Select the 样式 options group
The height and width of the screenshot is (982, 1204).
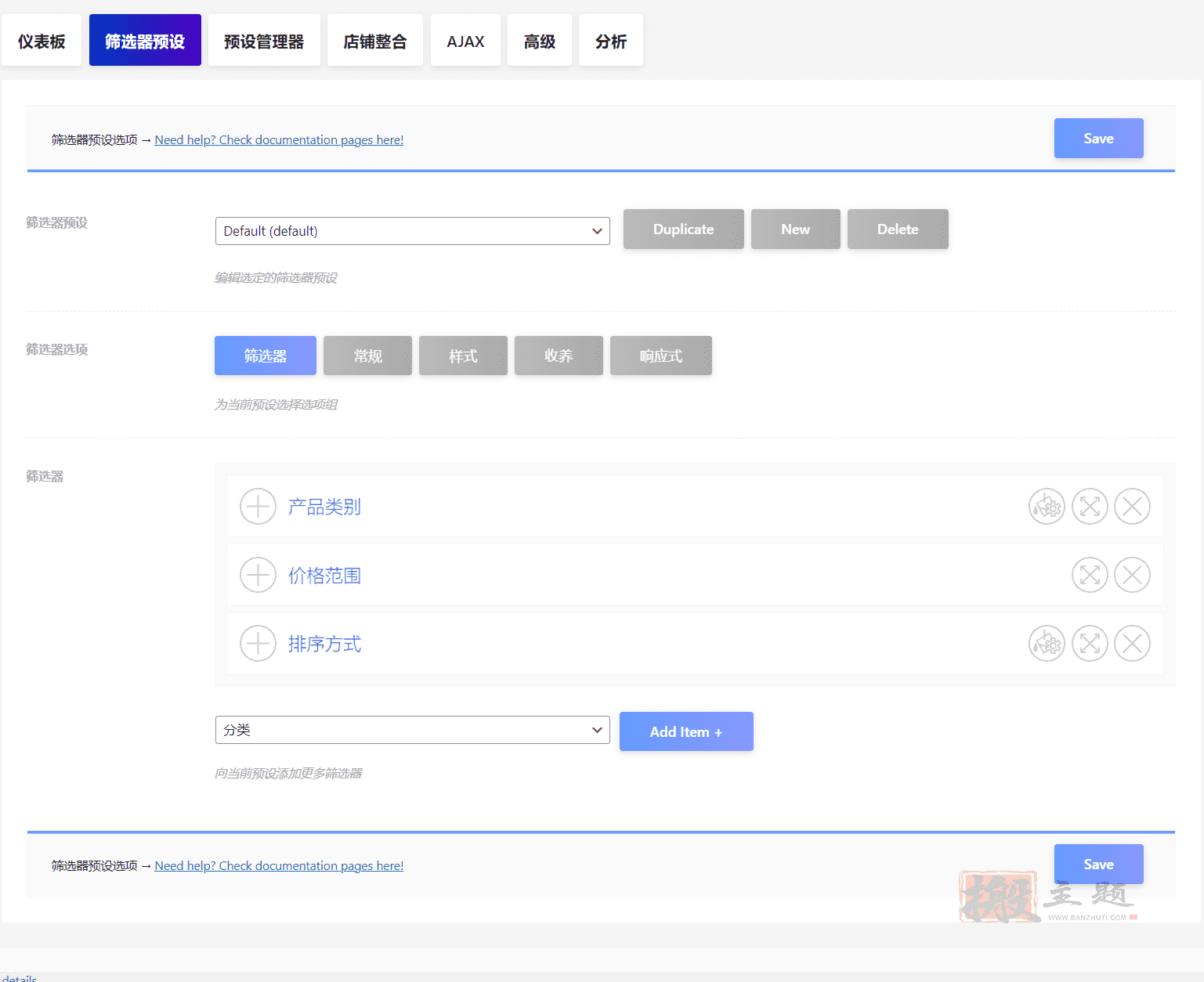(x=463, y=356)
